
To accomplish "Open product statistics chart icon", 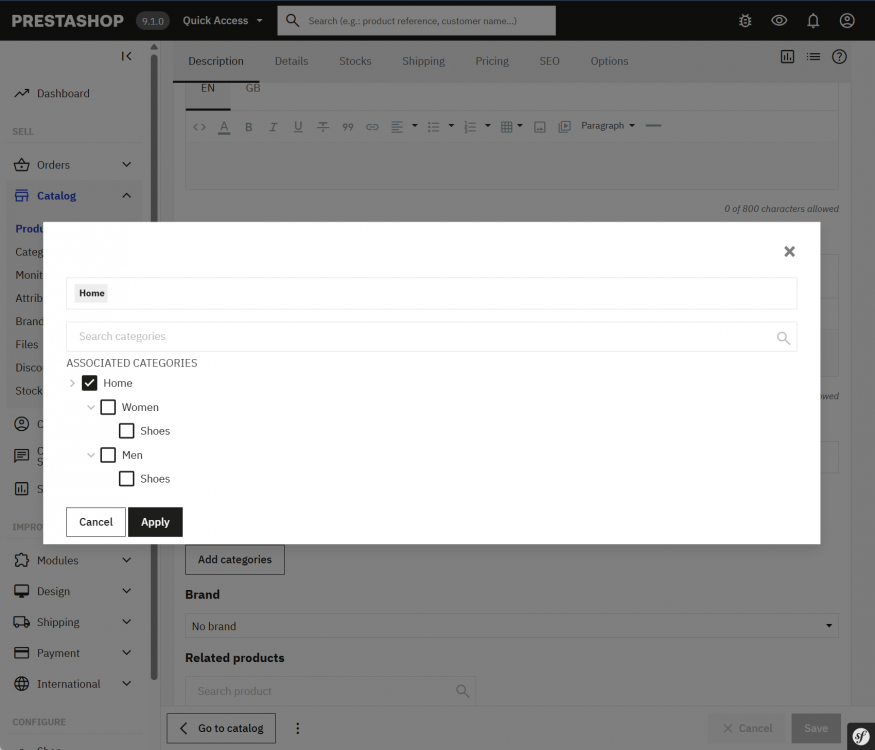I will [x=787, y=56].
